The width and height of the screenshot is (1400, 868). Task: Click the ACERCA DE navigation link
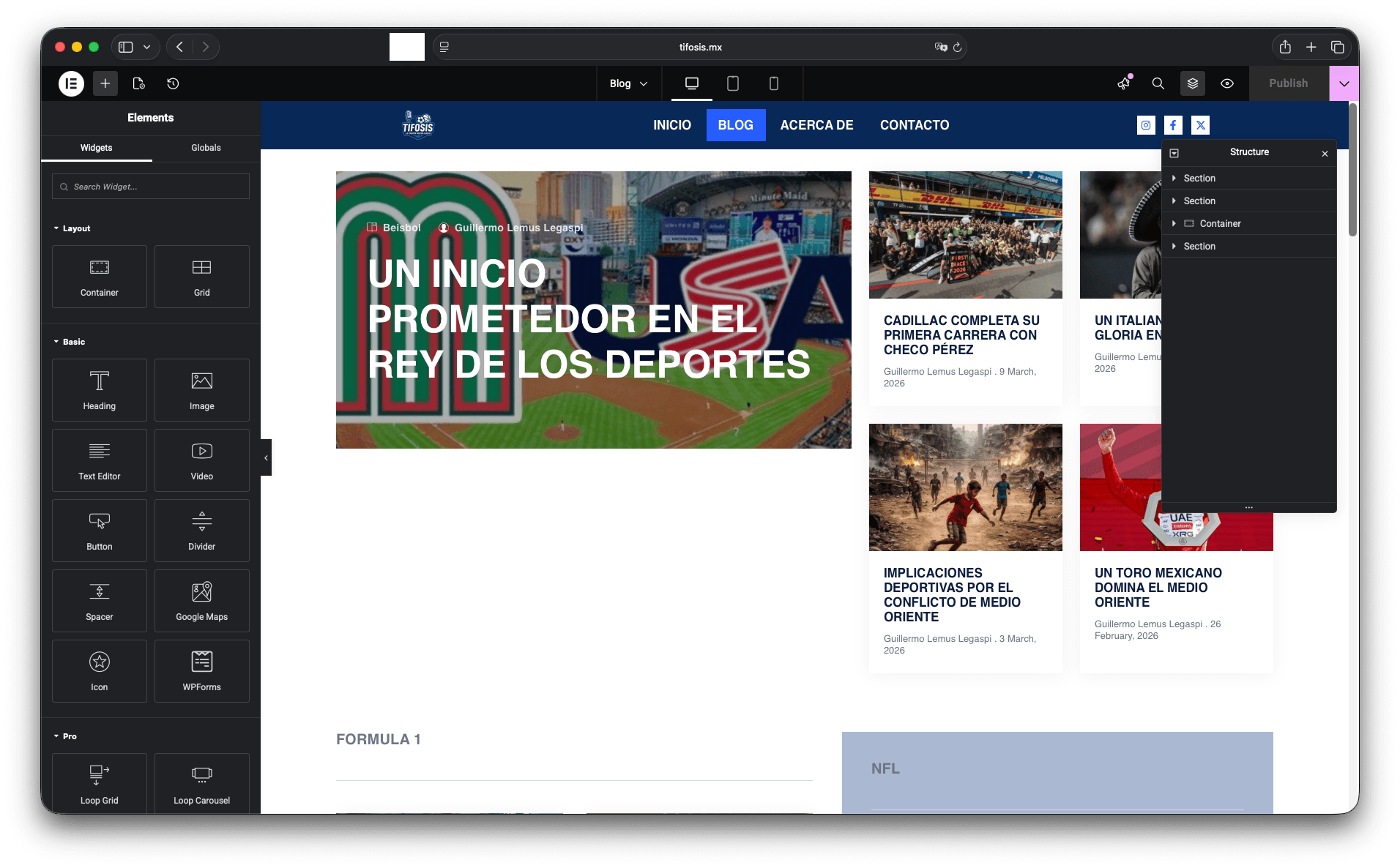point(816,125)
